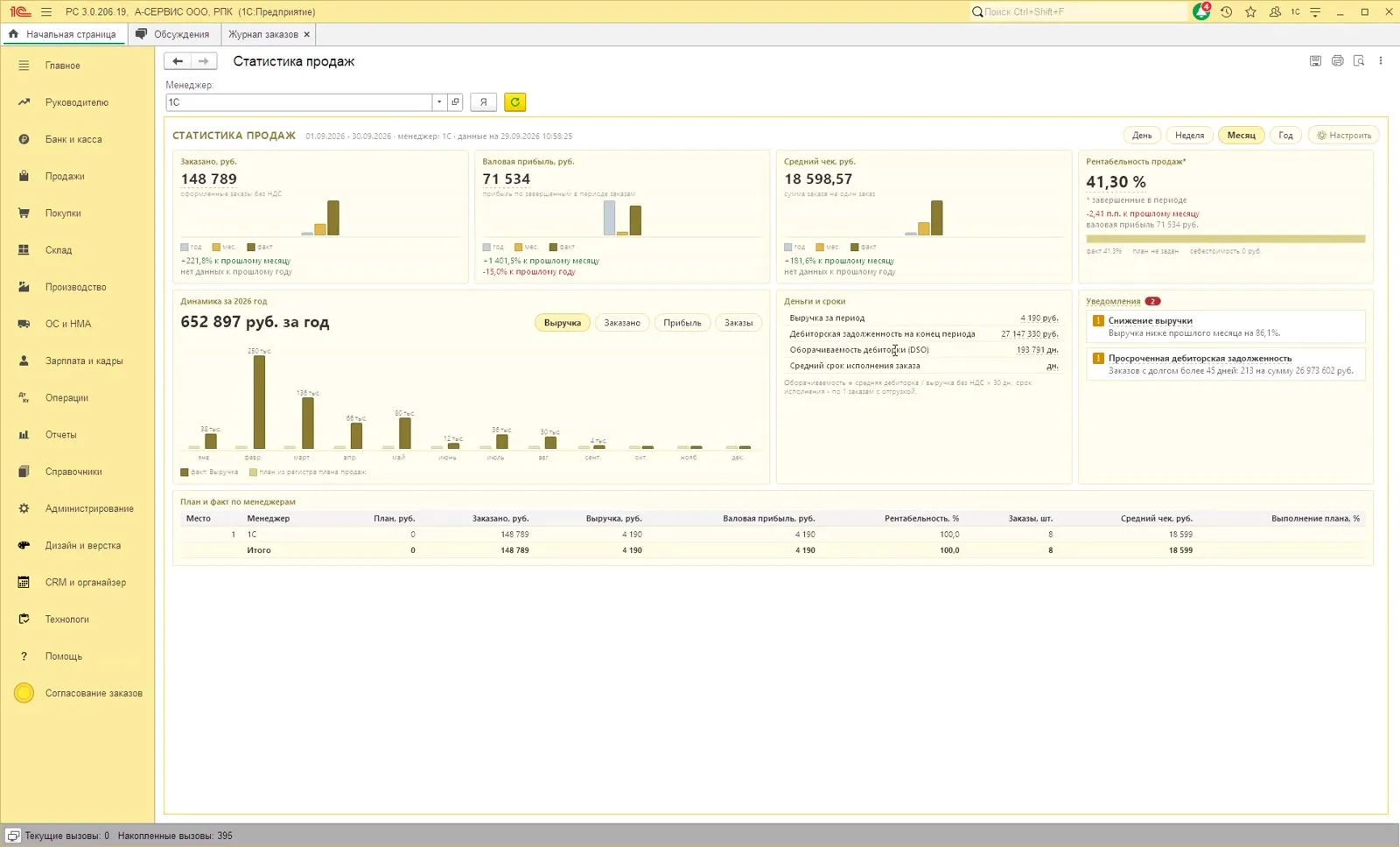Navigate back with the left arrow

click(x=178, y=61)
